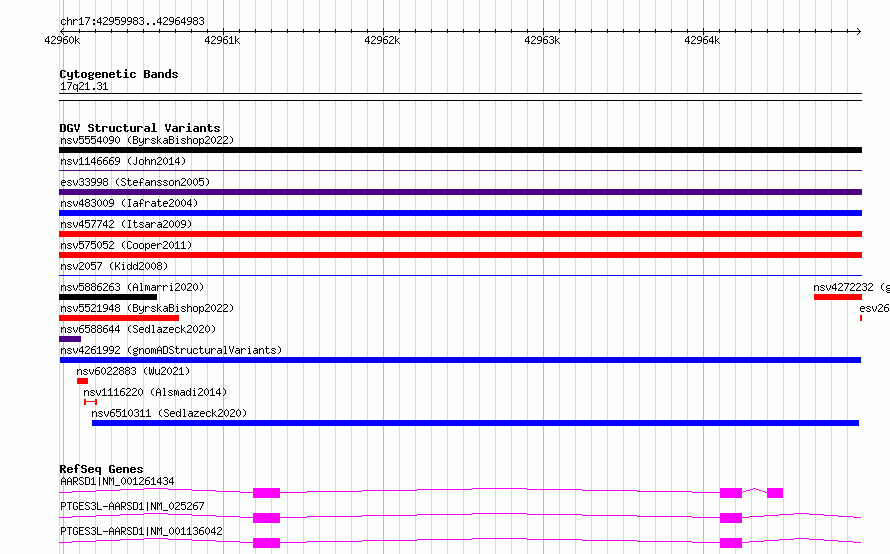Select the red nsv1116220 bracket glyph

click(x=90, y=402)
